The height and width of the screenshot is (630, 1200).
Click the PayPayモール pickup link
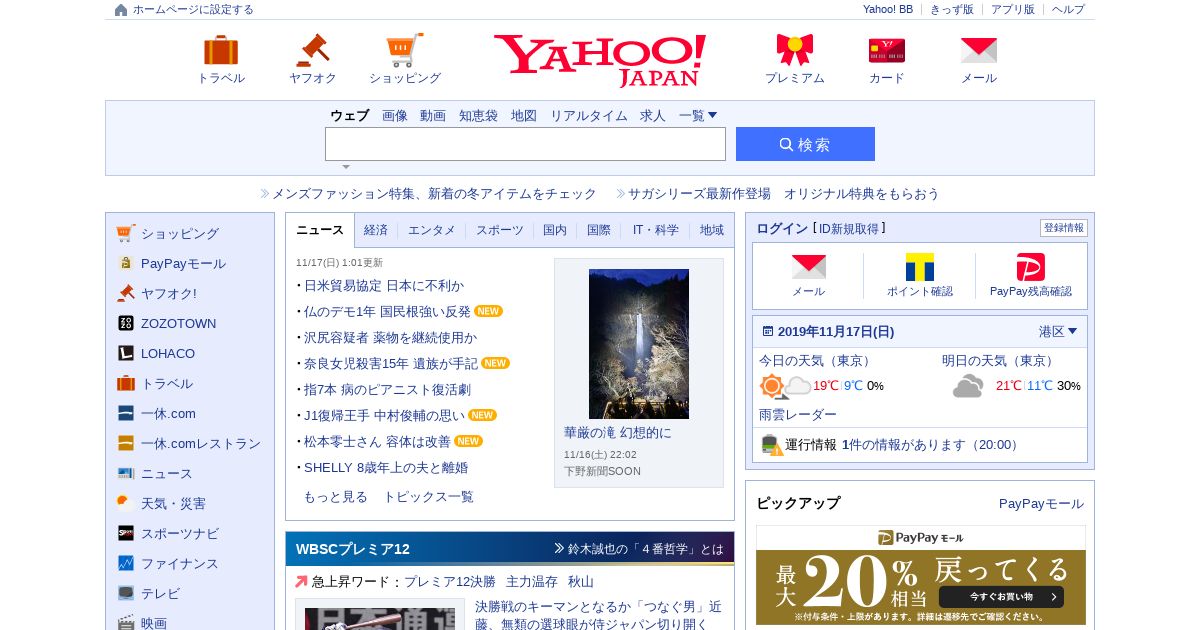pyautogui.click(x=1041, y=503)
